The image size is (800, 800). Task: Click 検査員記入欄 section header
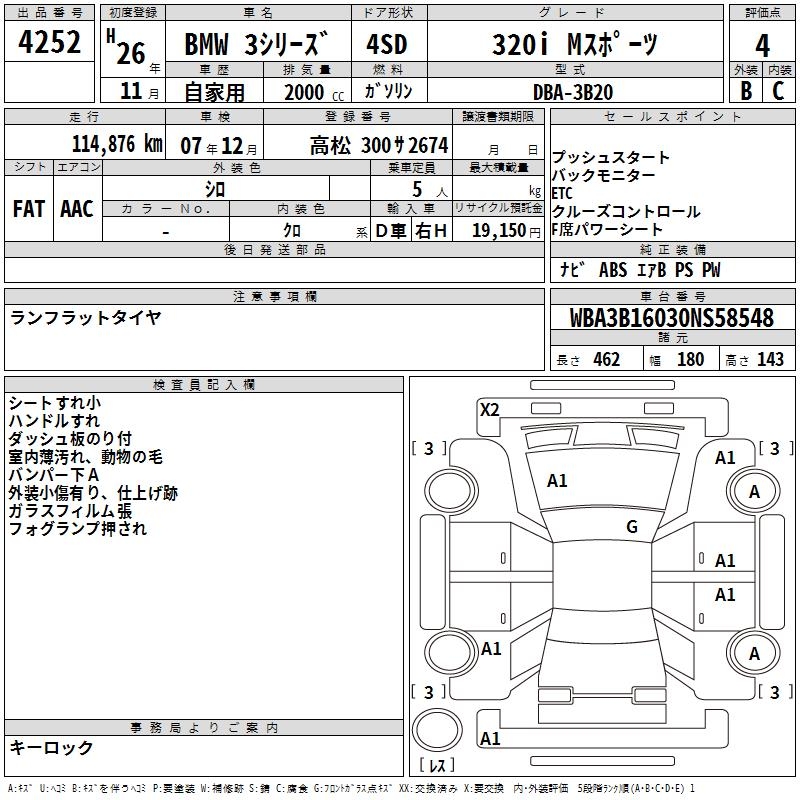204,384
